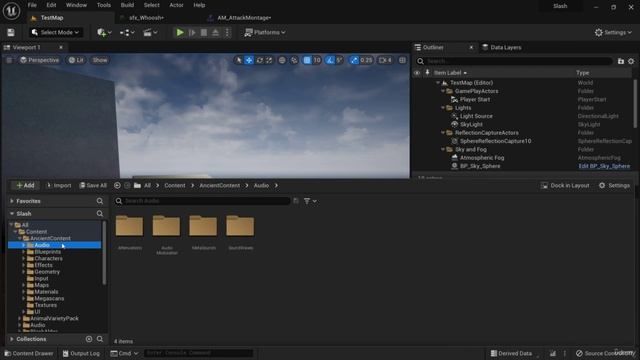Change rotation snap value 5°

(339, 60)
